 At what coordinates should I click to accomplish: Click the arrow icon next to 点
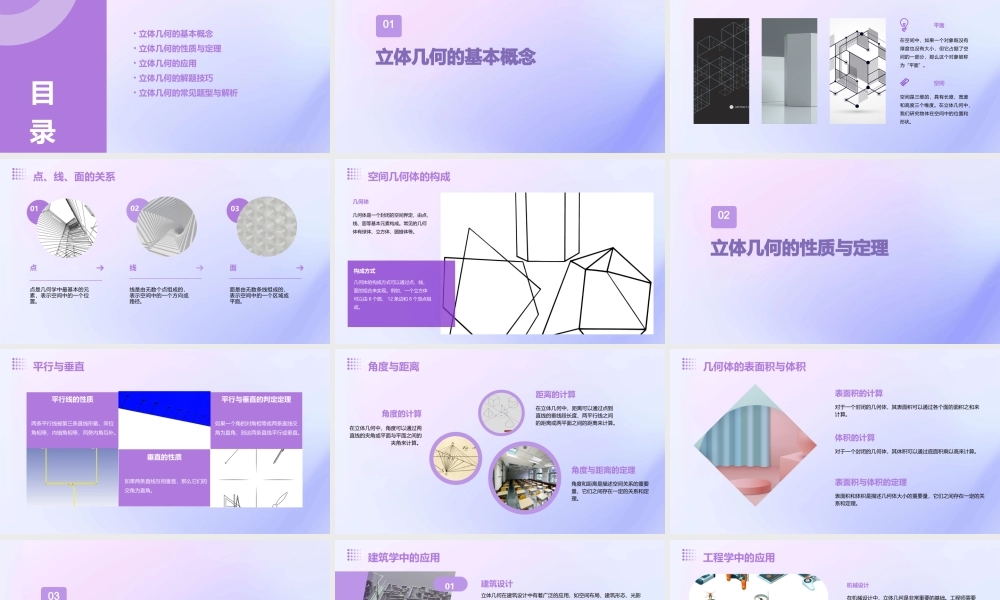(x=100, y=268)
